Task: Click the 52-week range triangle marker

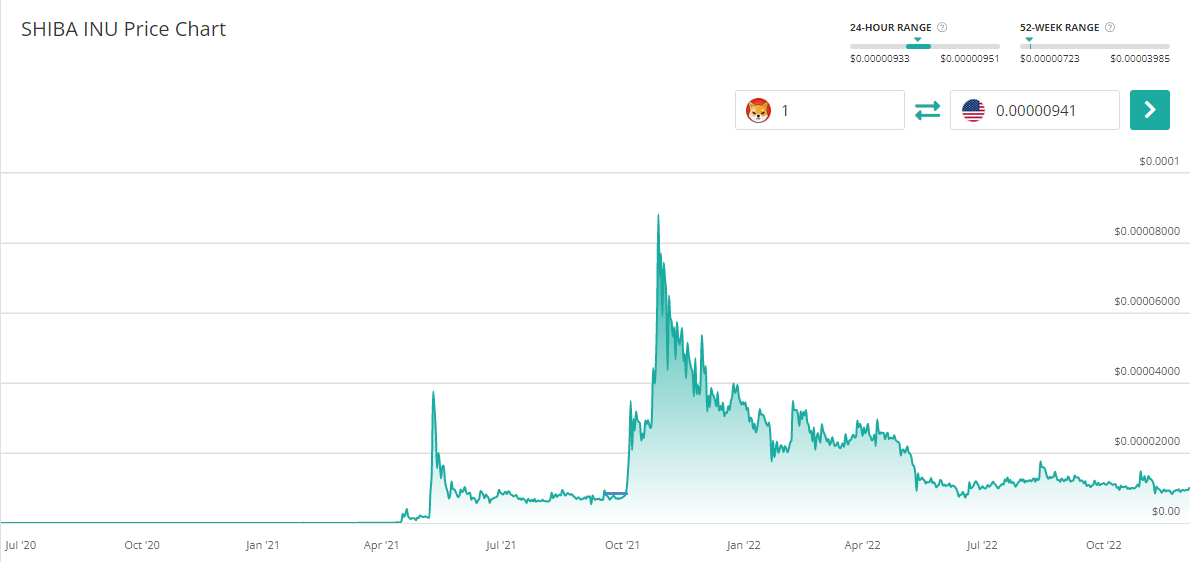Action: (1030, 40)
